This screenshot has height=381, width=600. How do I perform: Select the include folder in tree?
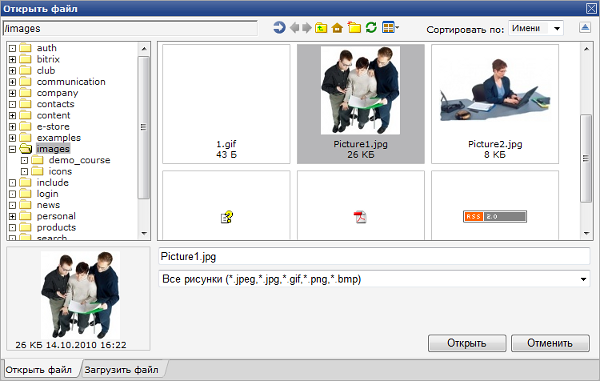[x=52, y=182]
